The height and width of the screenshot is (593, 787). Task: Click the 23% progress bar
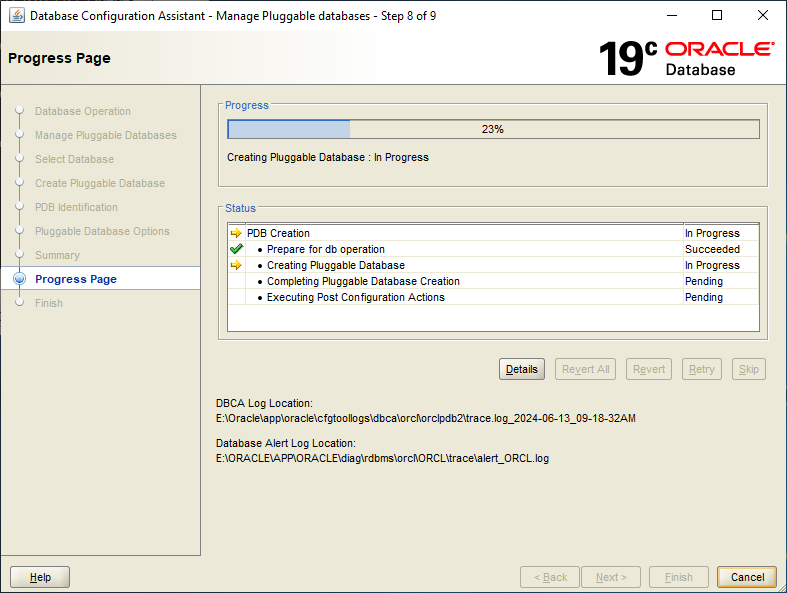(x=493, y=129)
